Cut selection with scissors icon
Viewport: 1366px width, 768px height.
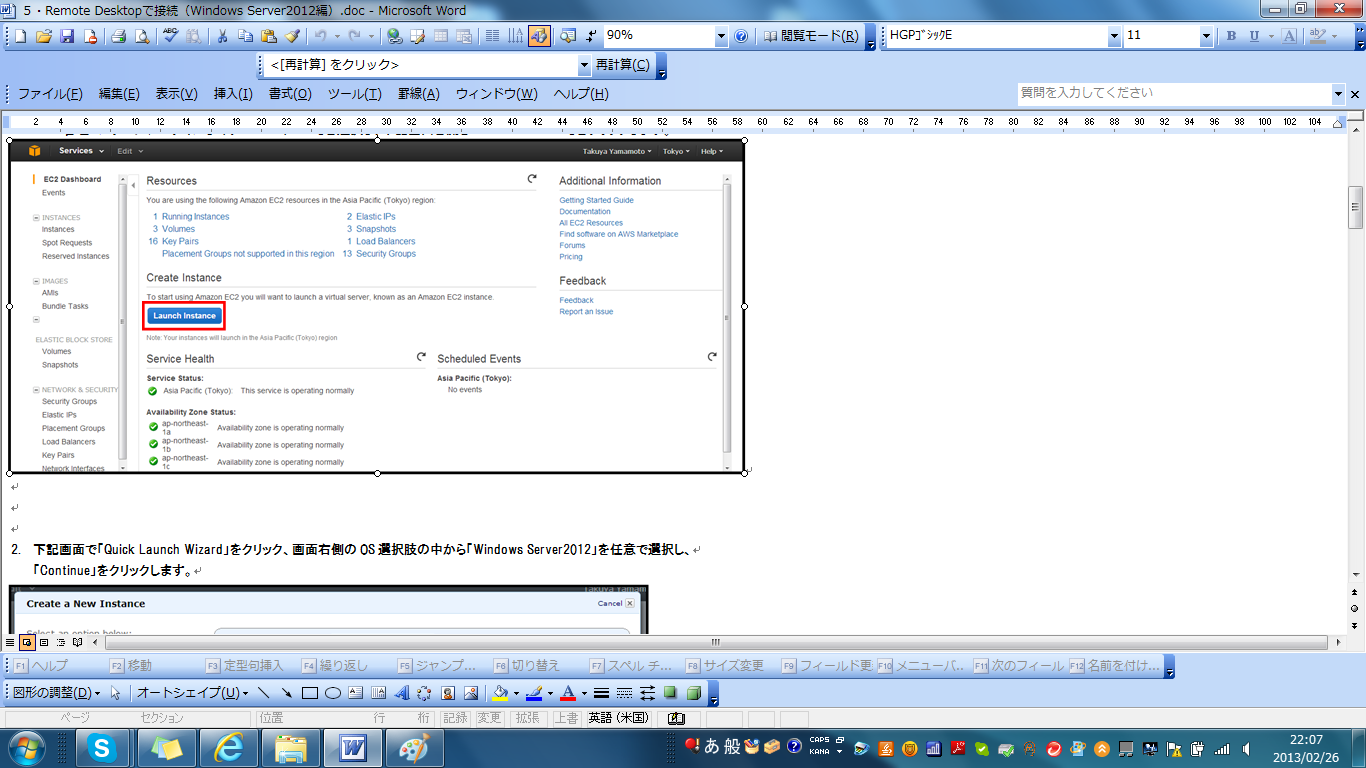click(x=222, y=36)
